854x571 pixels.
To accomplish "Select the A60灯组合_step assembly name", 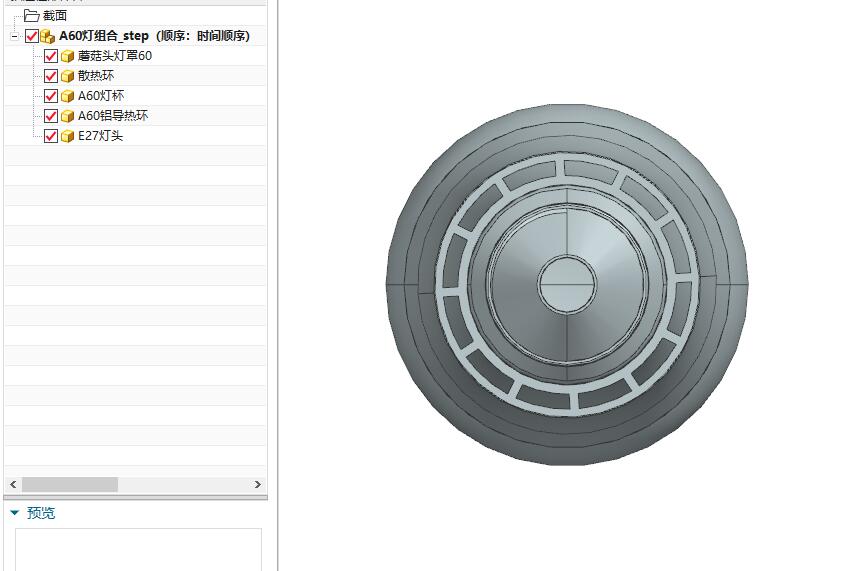I will tap(154, 36).
